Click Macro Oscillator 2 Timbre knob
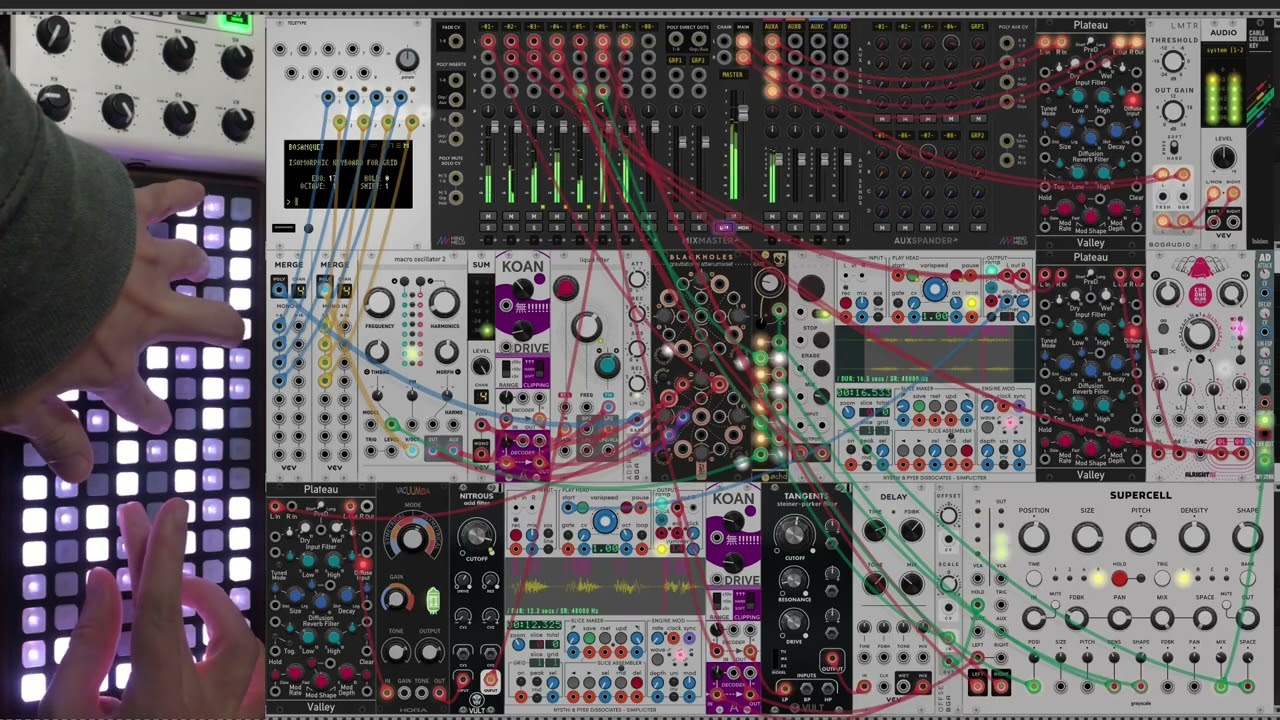Screen dimensions: 1280x720 [x=377, y=351]
